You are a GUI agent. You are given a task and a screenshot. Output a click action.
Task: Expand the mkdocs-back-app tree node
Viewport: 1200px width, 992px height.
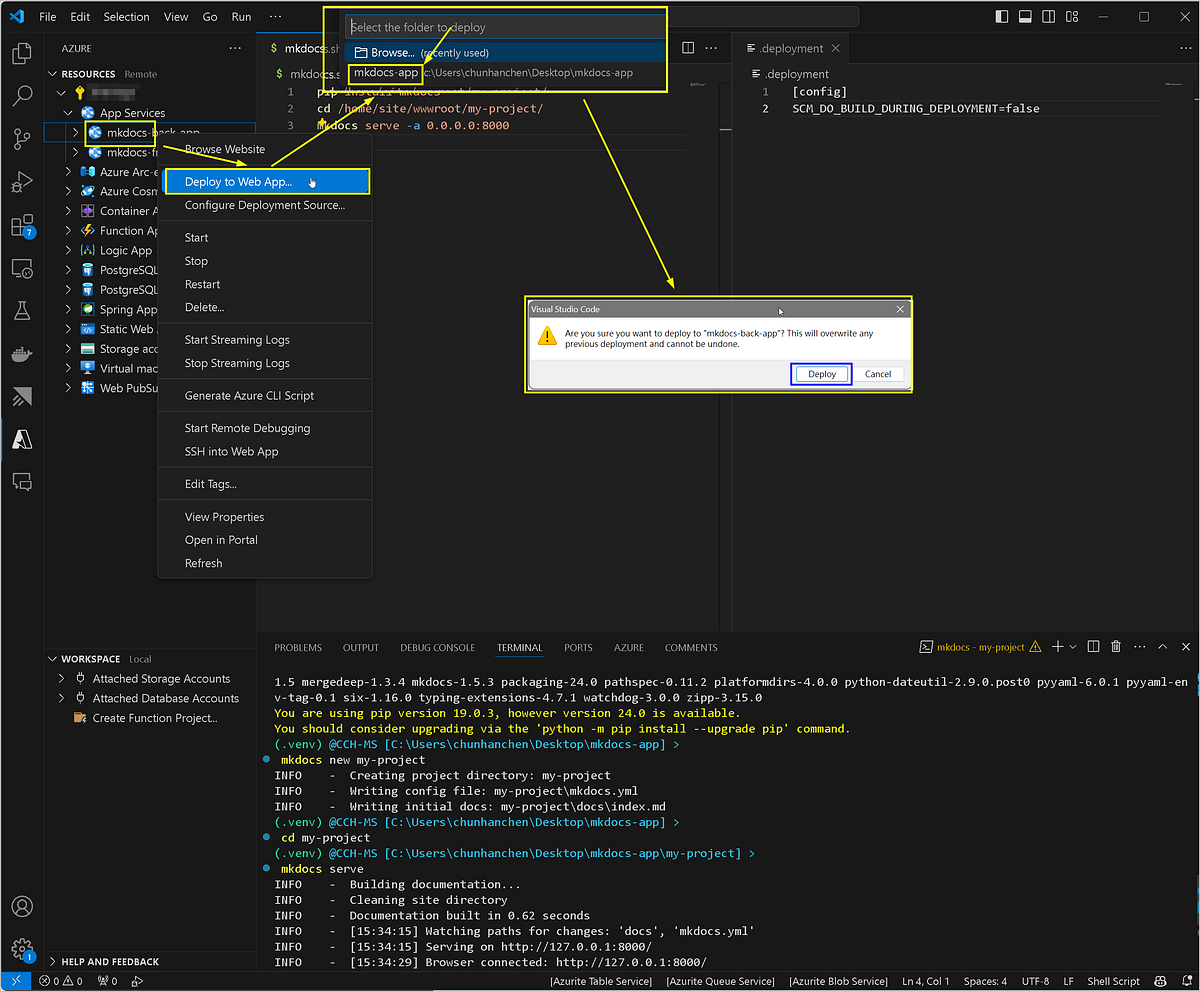(x=75, y=132)
